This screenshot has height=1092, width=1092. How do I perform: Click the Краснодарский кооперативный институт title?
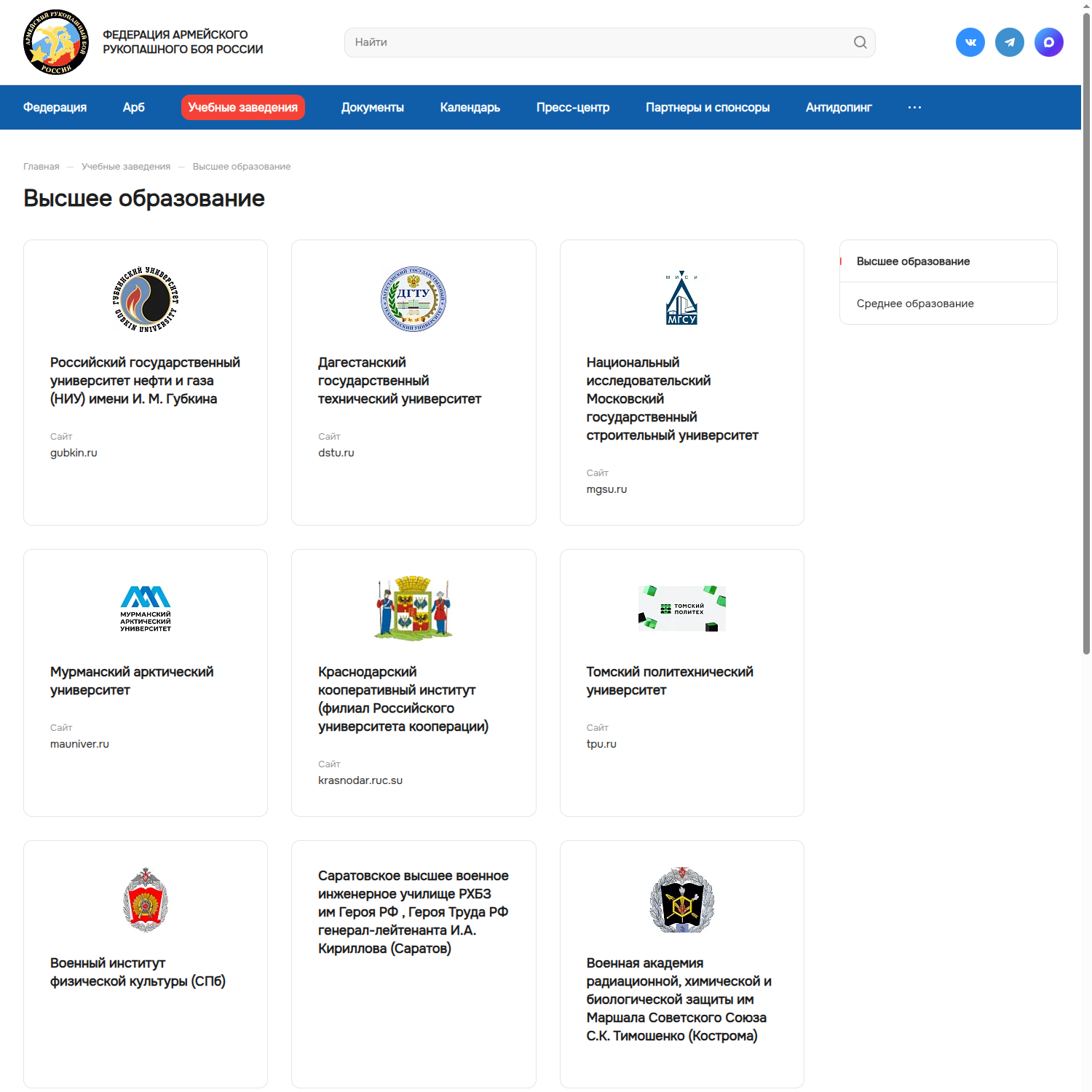(403, 699)
